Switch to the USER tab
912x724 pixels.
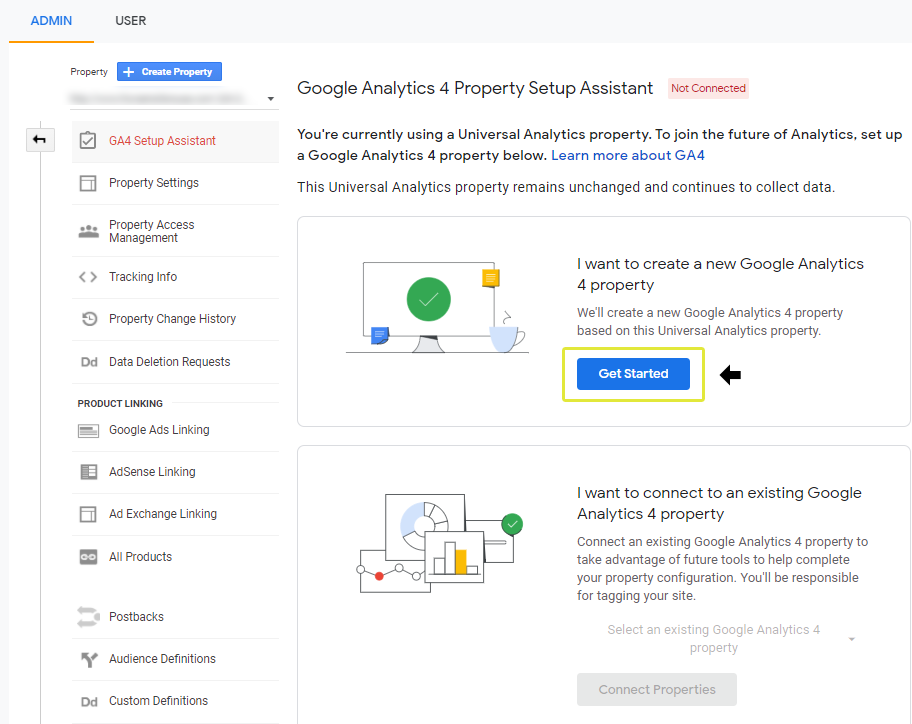coord(130,21)
